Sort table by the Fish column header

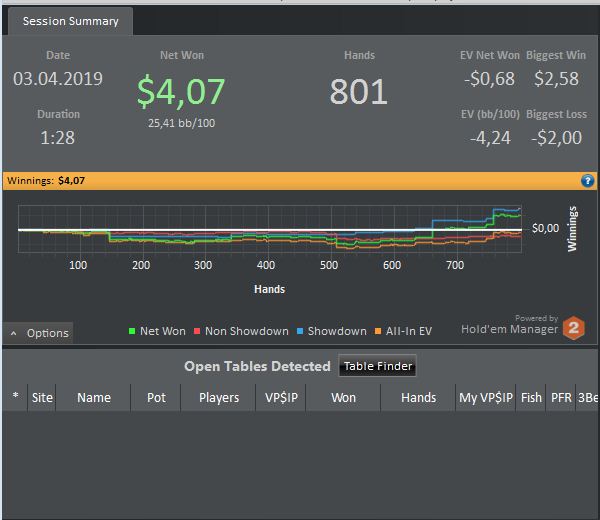coord(531,398)
